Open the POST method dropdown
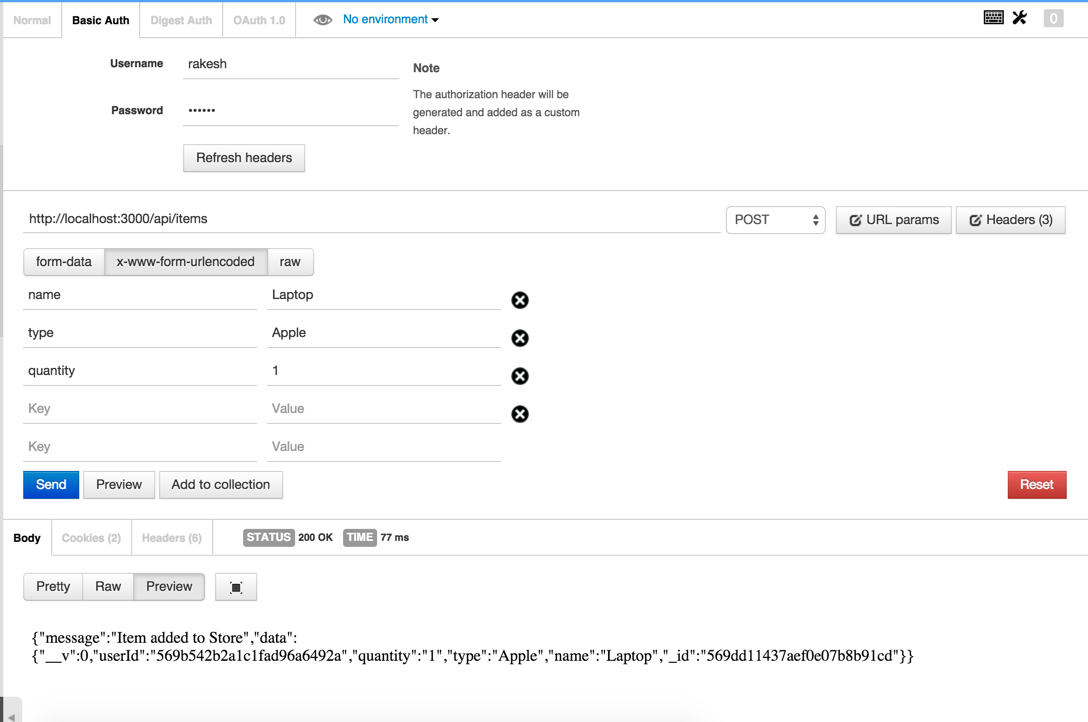This screenshot has width=1088, height=722. coord(776,220)
